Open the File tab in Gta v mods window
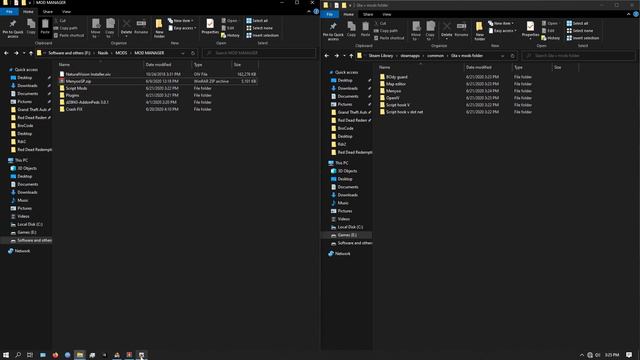The width and height of the screenshot is (640, 360). pyautogui.click(x=330, y=14)
